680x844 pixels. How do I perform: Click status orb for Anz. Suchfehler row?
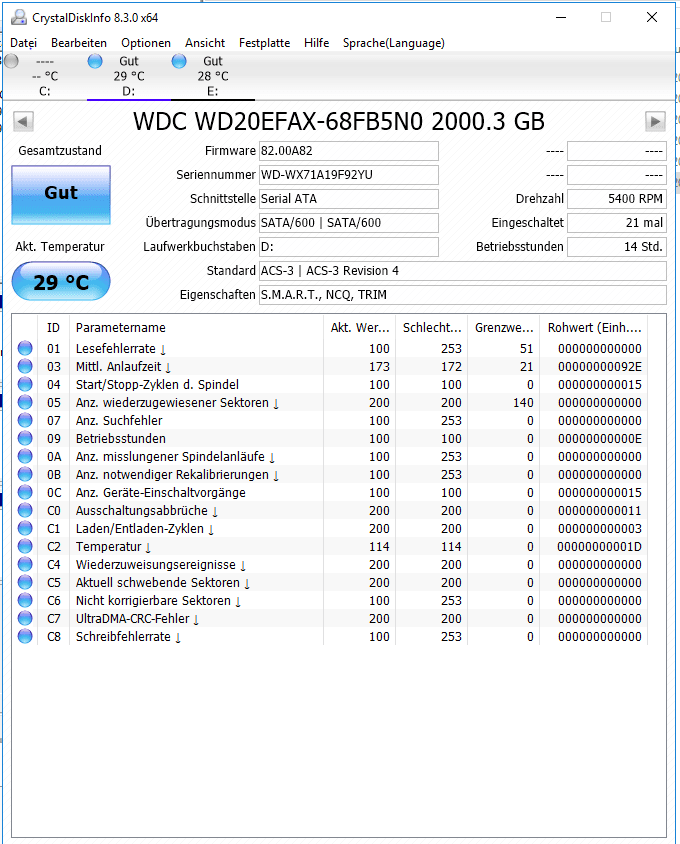(x=25, y=420)
